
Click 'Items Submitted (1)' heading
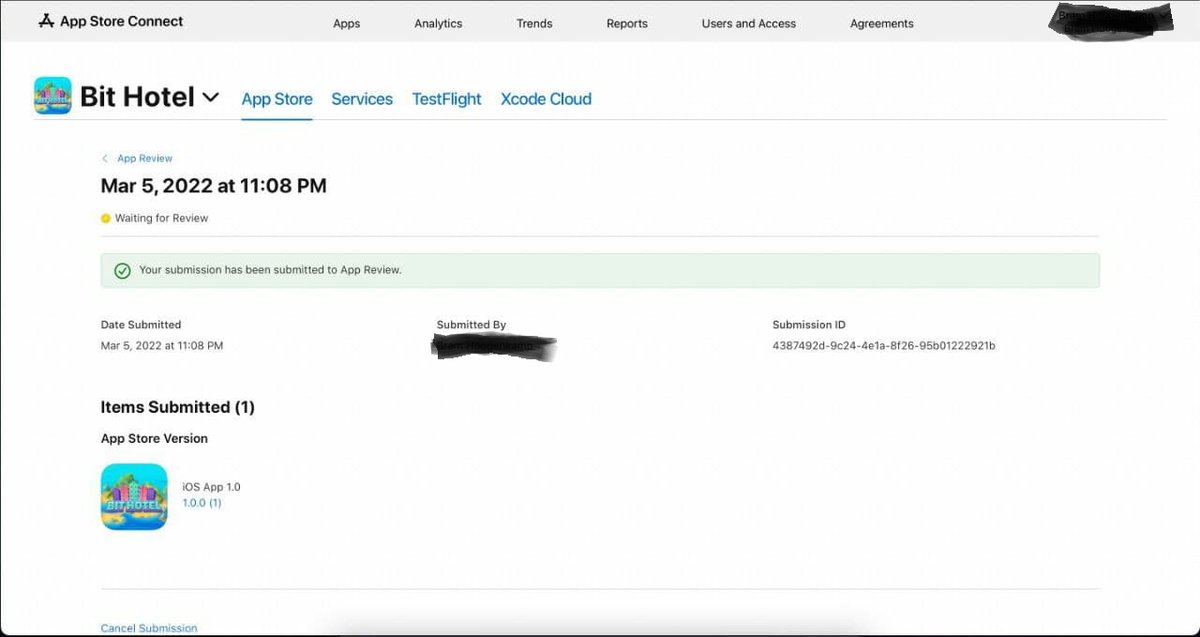tap(178, 407)
